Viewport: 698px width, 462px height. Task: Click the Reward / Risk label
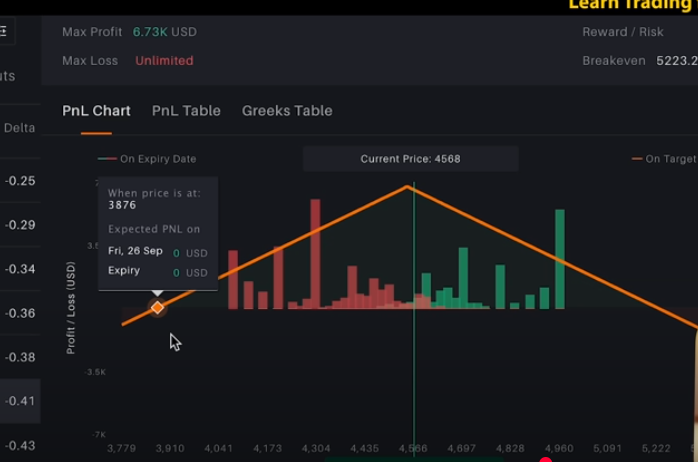coord(623,32)
